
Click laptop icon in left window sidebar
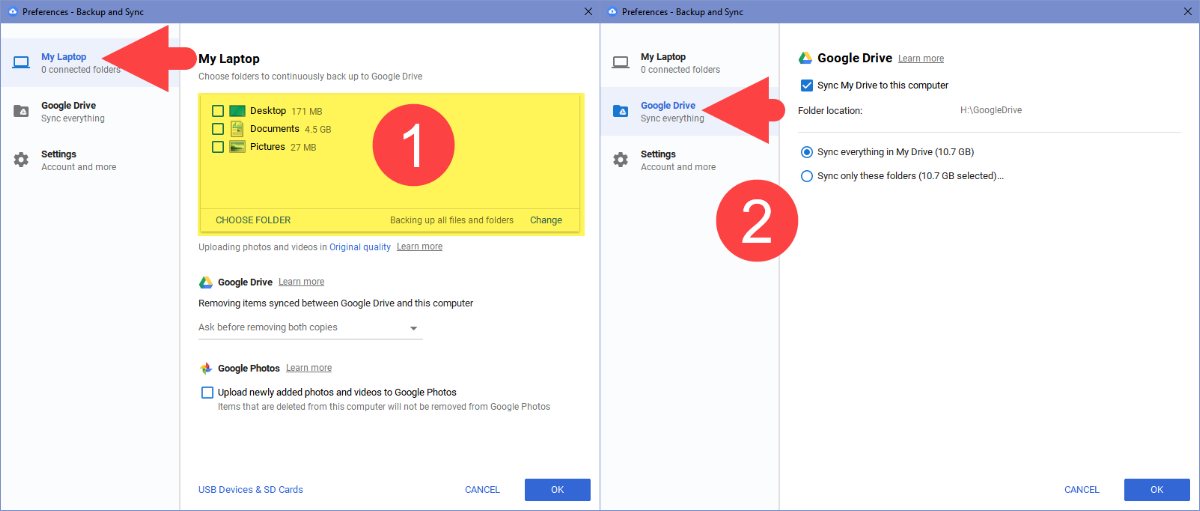21,63
